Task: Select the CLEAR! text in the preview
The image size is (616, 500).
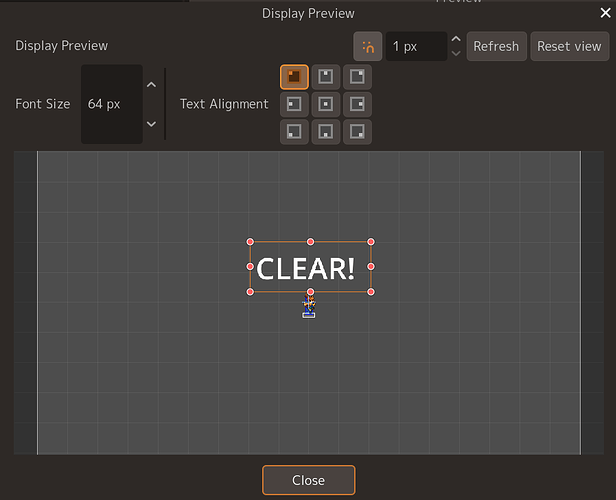Action: click(306, 269)
